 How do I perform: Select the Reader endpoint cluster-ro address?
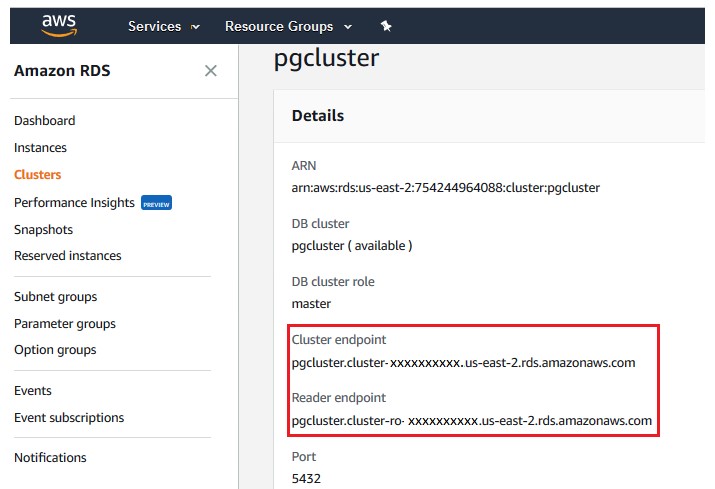[x=472, y=421]
